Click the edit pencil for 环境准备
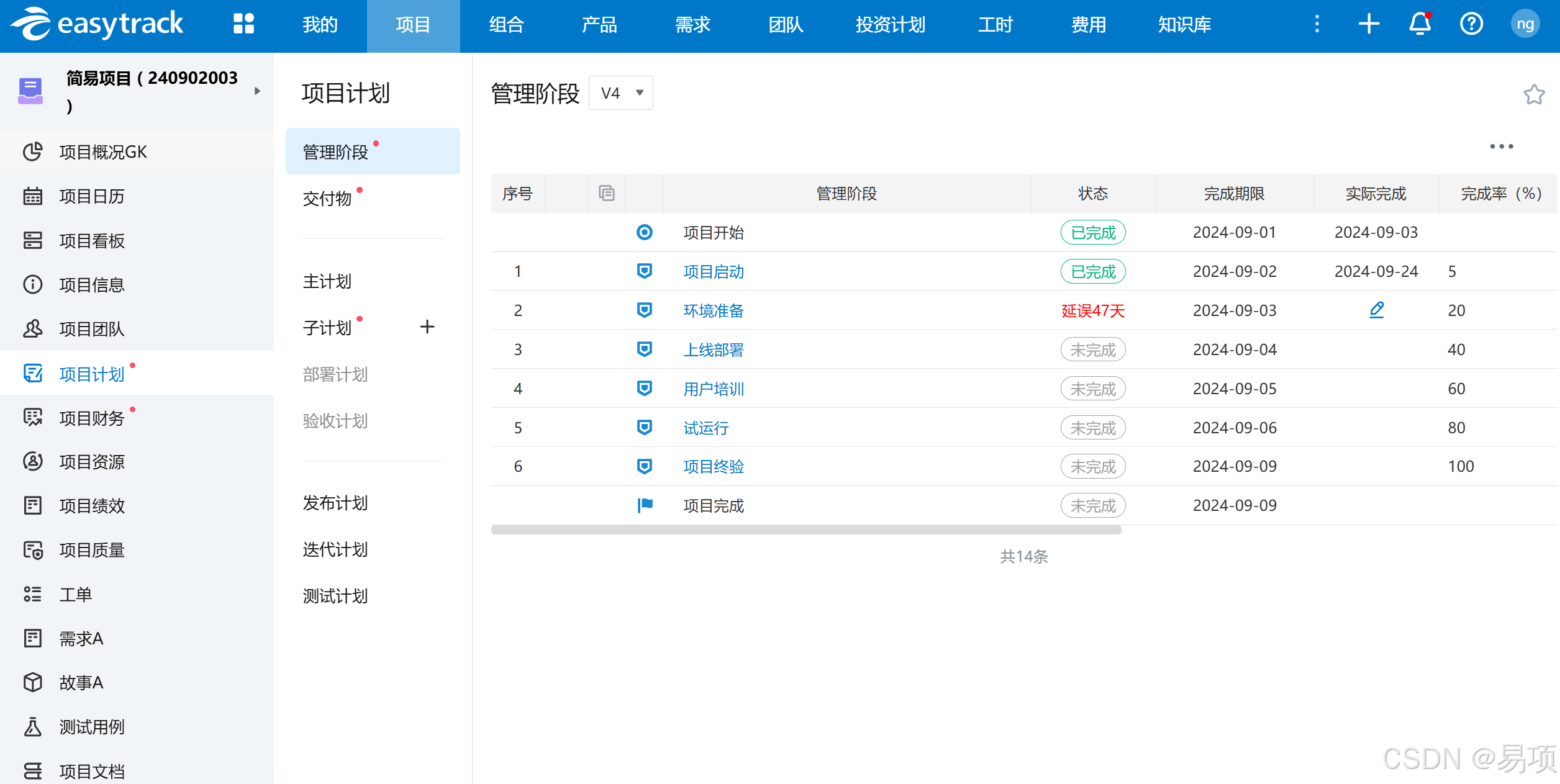This screenshot has width=1560, height=784. [1376, 310]
